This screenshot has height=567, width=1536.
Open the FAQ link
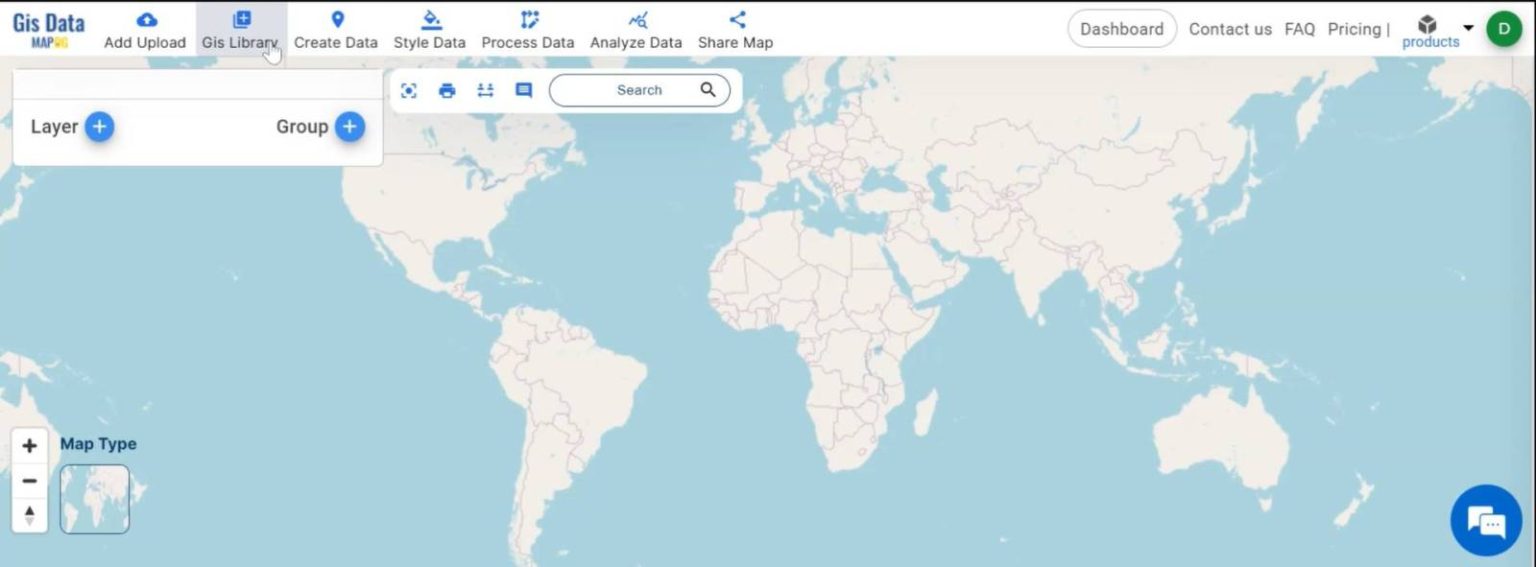1299,29
